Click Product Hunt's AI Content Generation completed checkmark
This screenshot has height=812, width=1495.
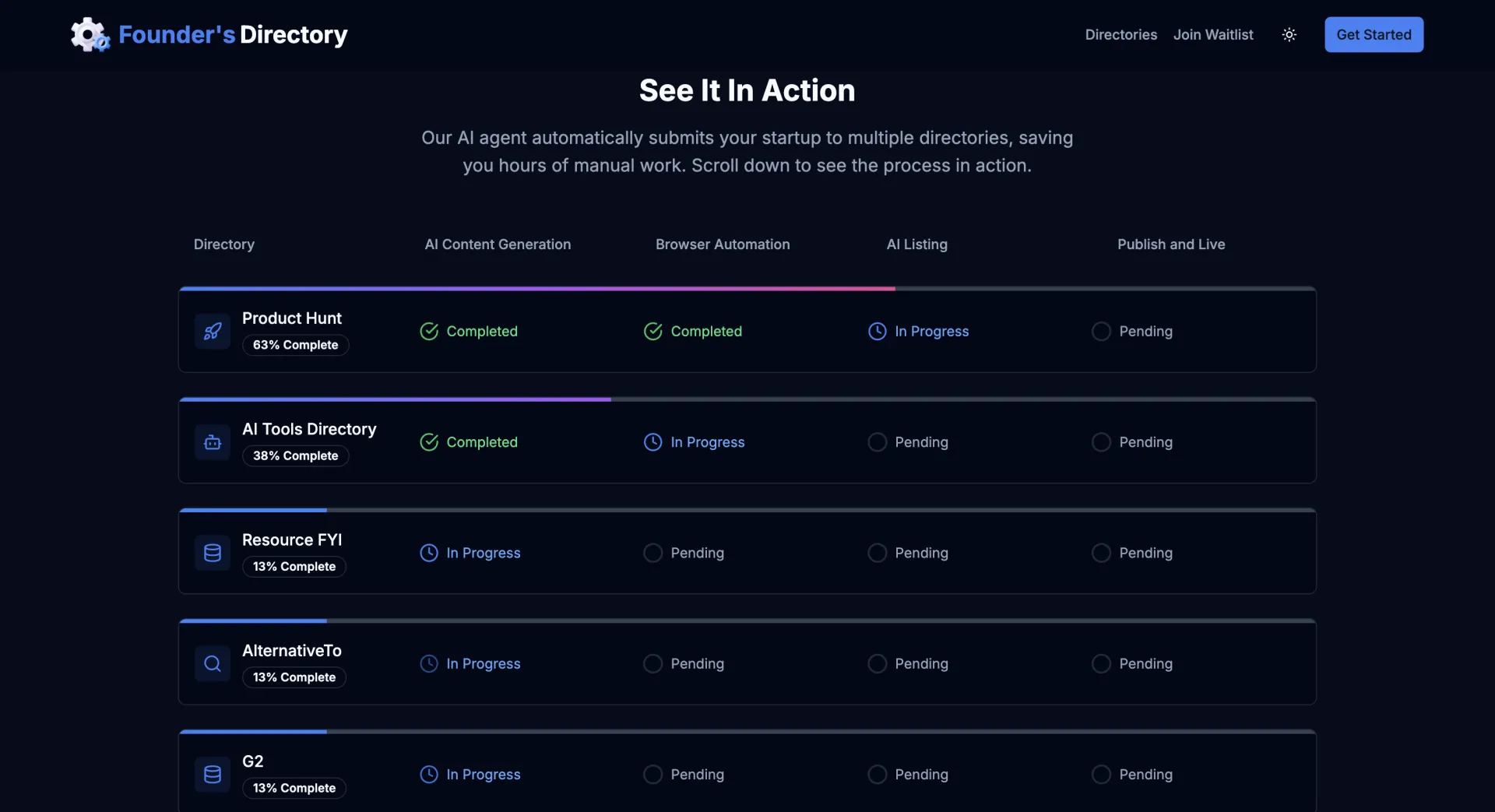pos(429,332)
